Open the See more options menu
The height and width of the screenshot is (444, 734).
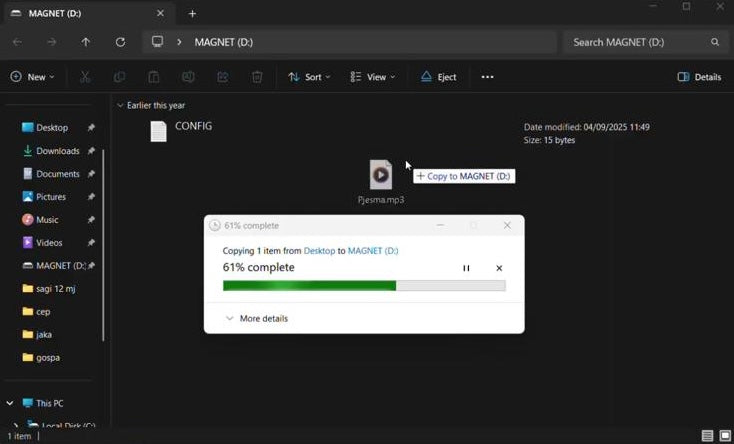click(x=487, y=77)
